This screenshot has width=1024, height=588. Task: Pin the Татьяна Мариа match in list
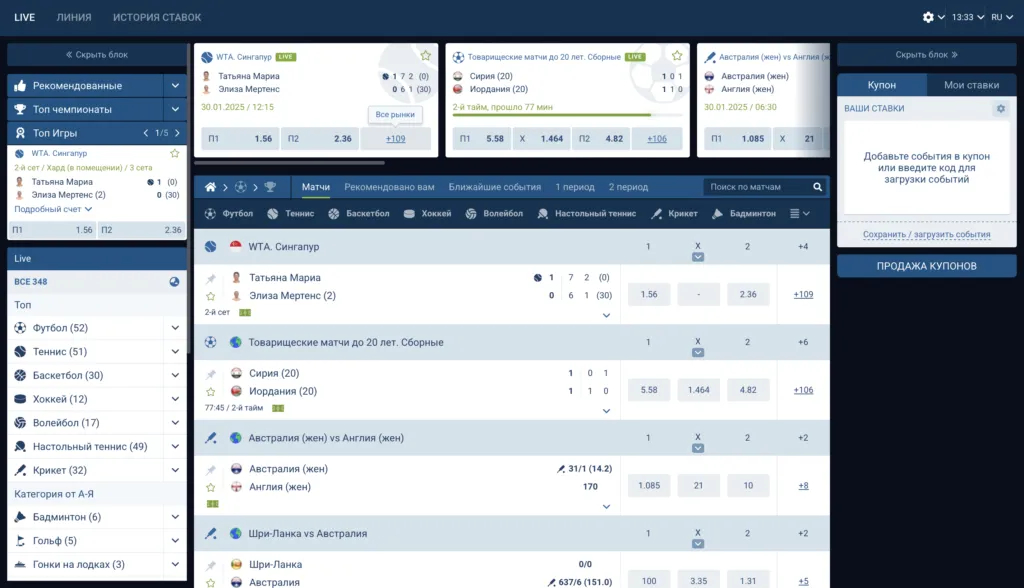[x=211, y=278]
